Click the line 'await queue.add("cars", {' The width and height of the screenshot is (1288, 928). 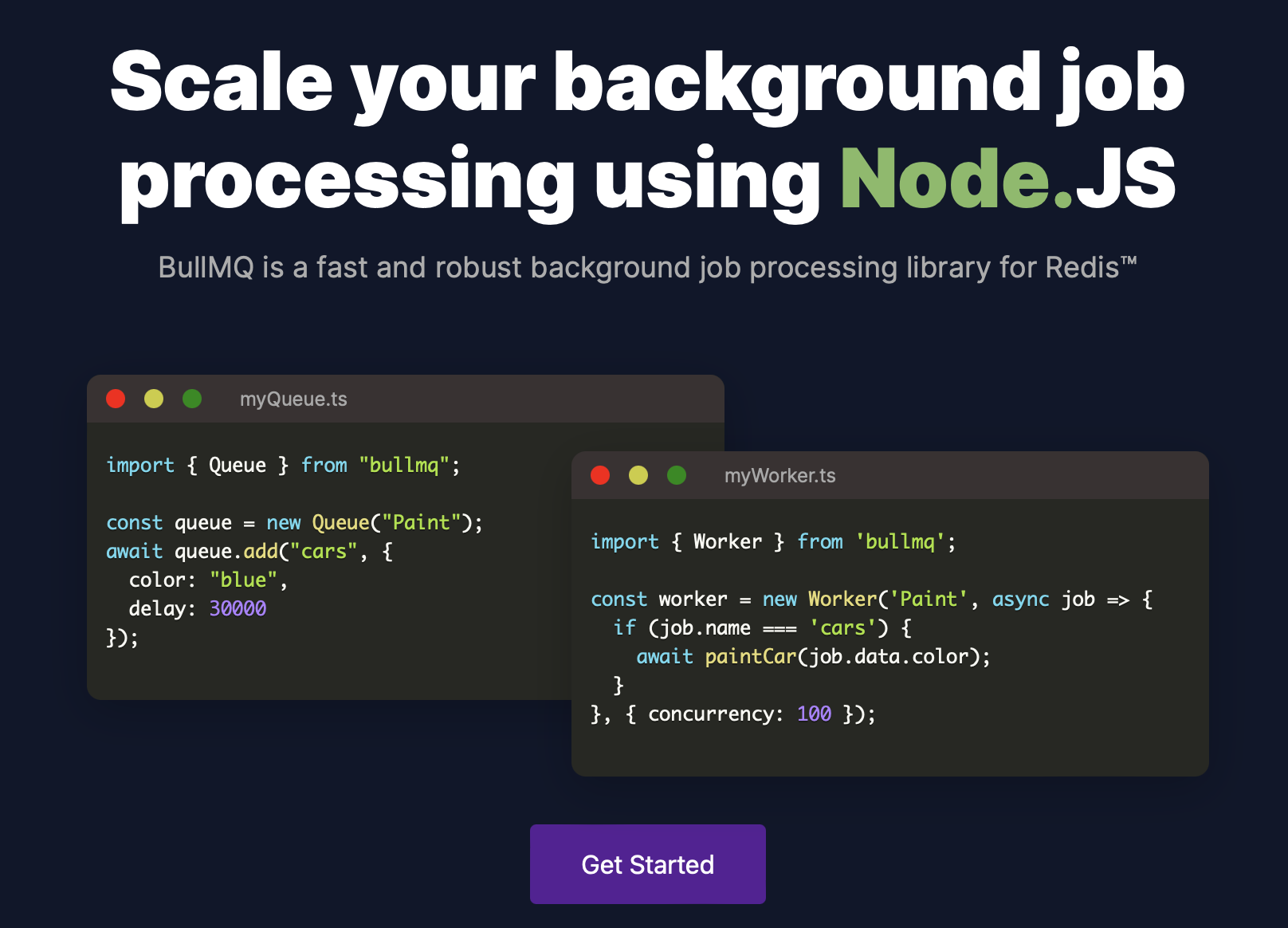(x=249, y=551)
